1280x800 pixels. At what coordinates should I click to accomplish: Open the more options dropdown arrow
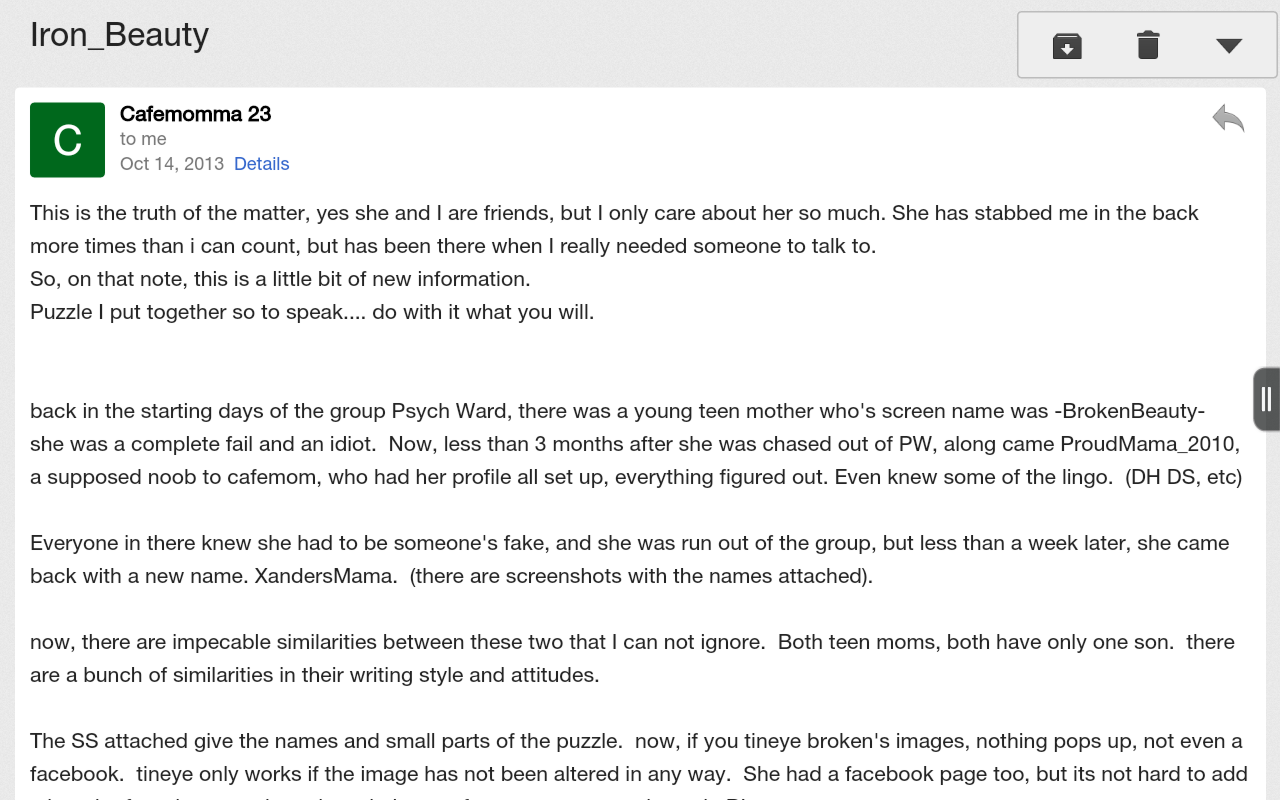point(1229,46)
